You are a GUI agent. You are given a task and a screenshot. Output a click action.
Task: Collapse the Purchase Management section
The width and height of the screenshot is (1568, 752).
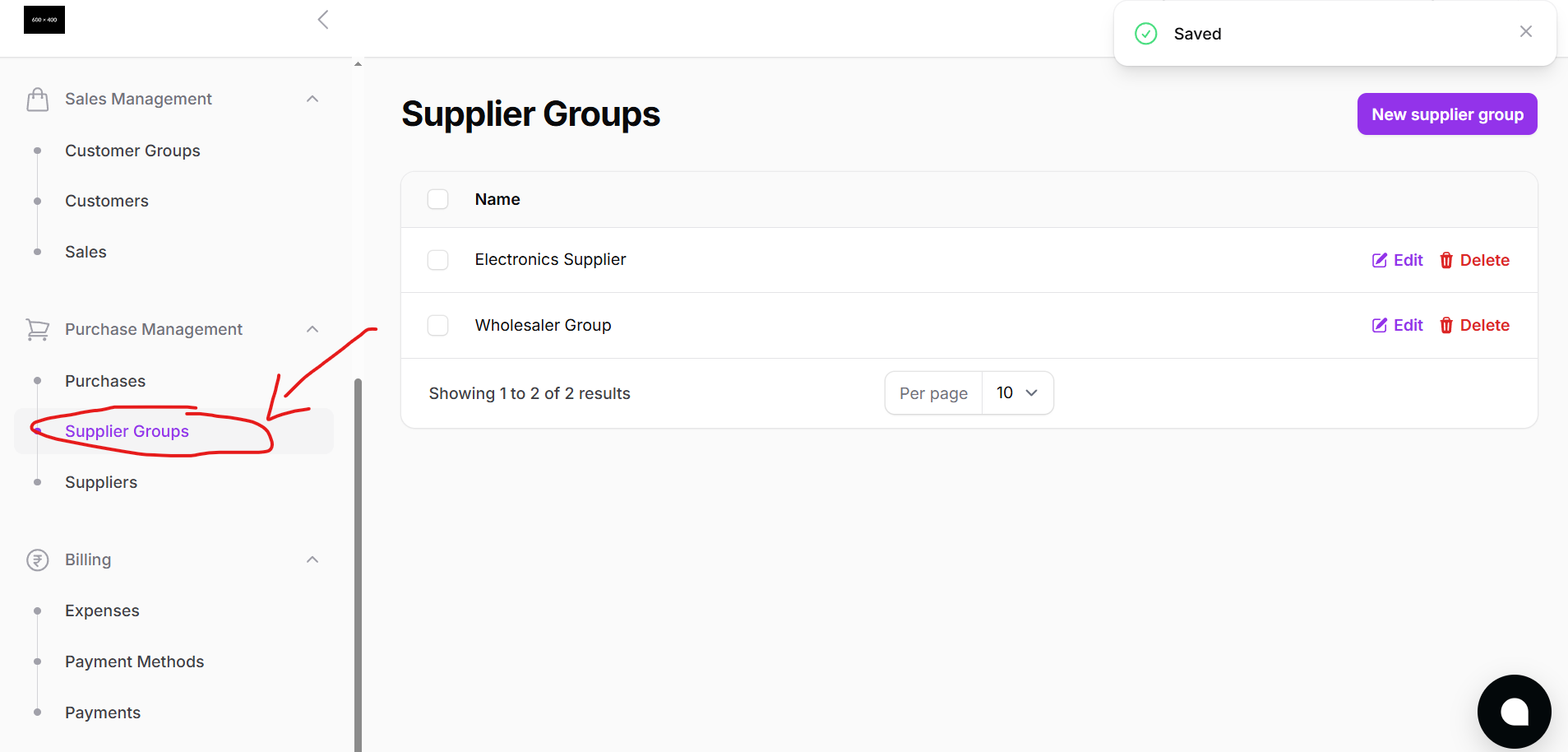coord(312,328)
